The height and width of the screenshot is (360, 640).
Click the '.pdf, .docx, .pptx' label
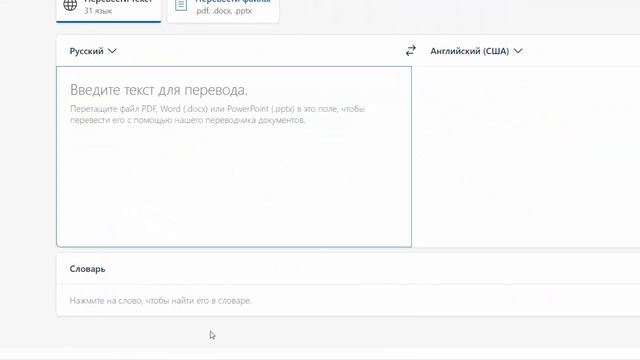point(223,11)
